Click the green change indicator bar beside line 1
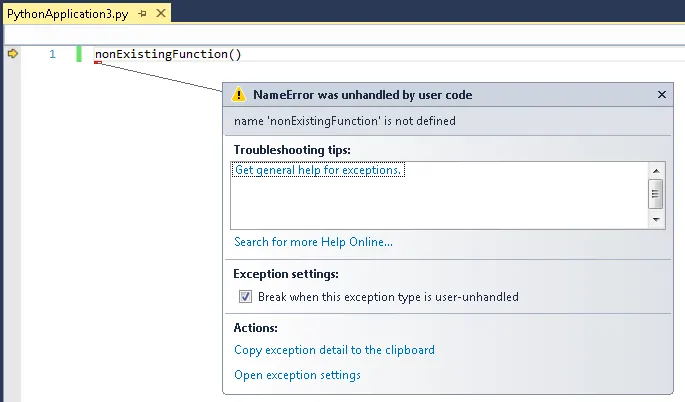This screenshot has width=685, height=402. pos(79,54)
